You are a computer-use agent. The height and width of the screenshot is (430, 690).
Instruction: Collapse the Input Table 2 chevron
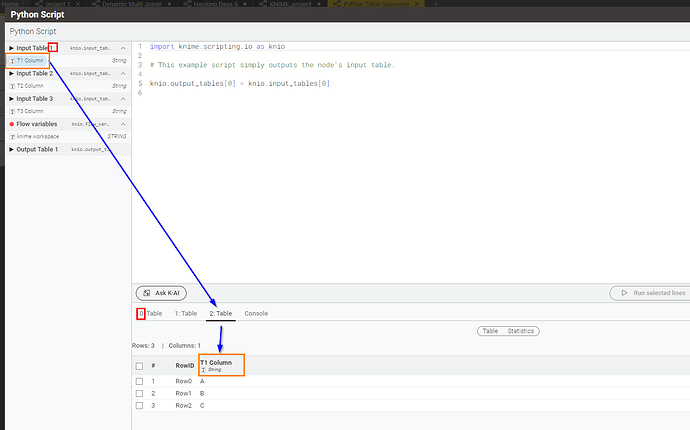point(123,74)
